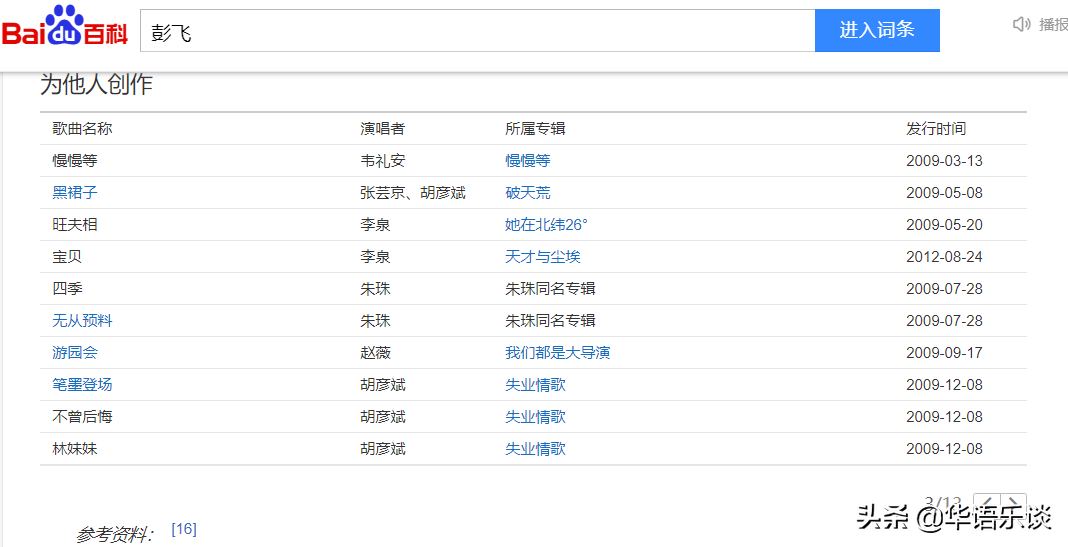Open 失业情歌 link in 不曾后悔 row
1068x547 pixels.
click(535, 417)
